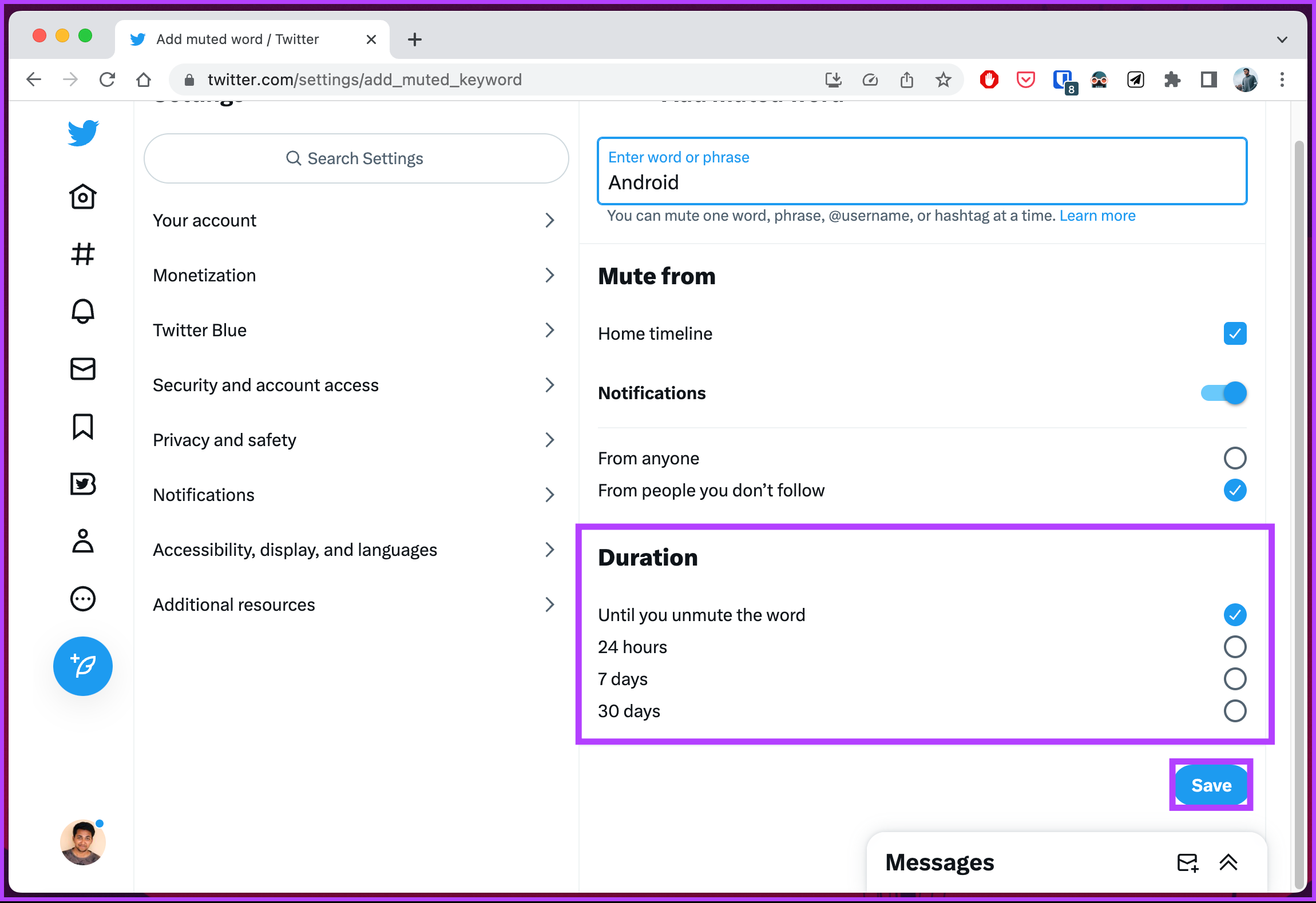Click the Enter word or phrase field
This screenshot has width=1316, height=903.
(922, 171)
